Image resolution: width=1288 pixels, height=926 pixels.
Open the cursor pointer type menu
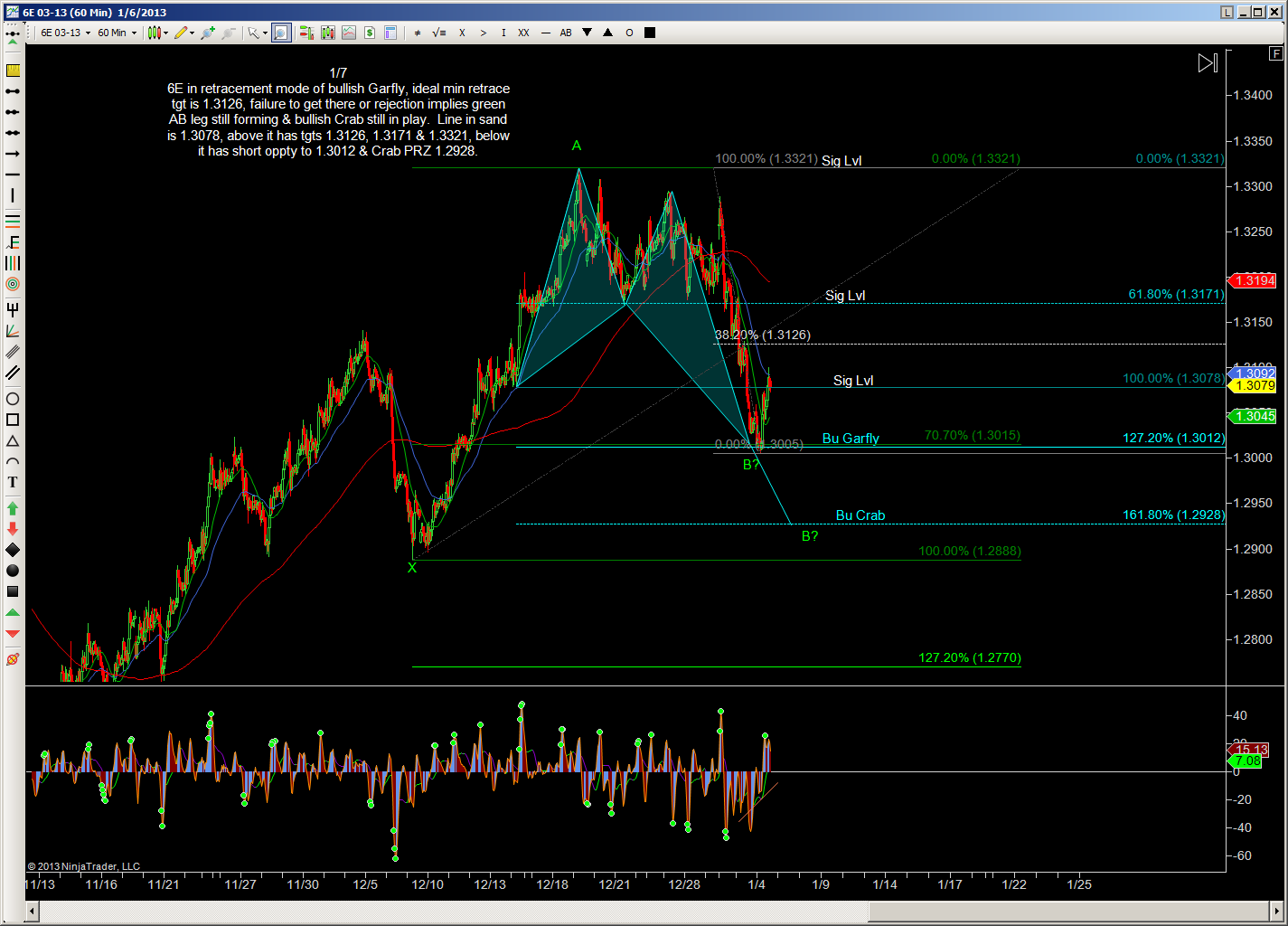(x=257, y=33)
